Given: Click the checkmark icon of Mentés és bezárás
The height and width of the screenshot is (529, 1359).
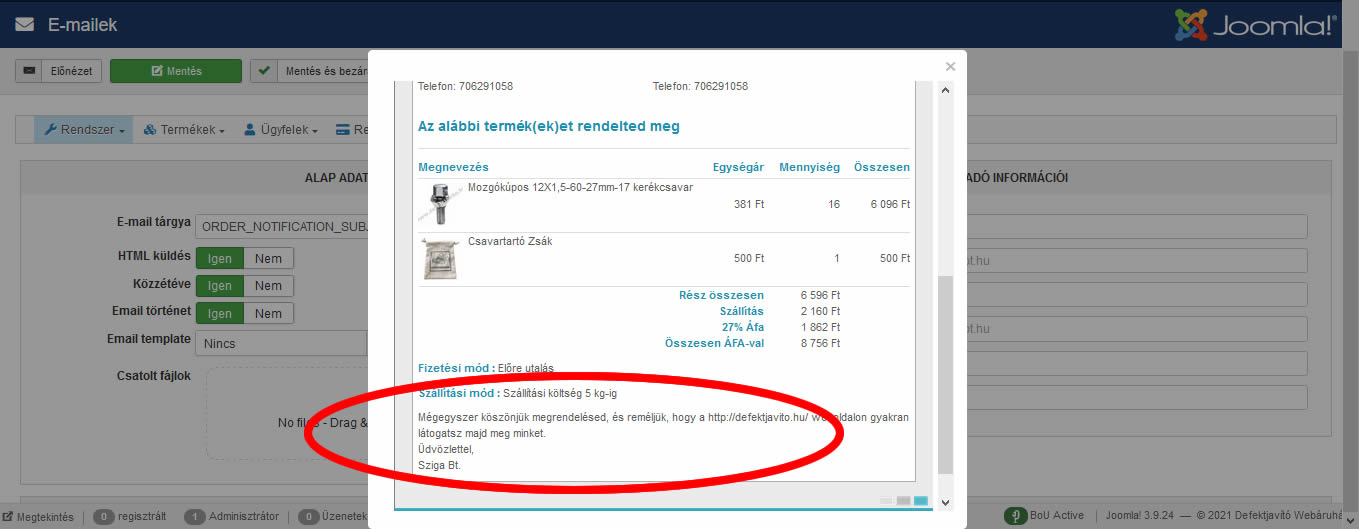Looking at the screenshot, I should click(x=264, y=71).
